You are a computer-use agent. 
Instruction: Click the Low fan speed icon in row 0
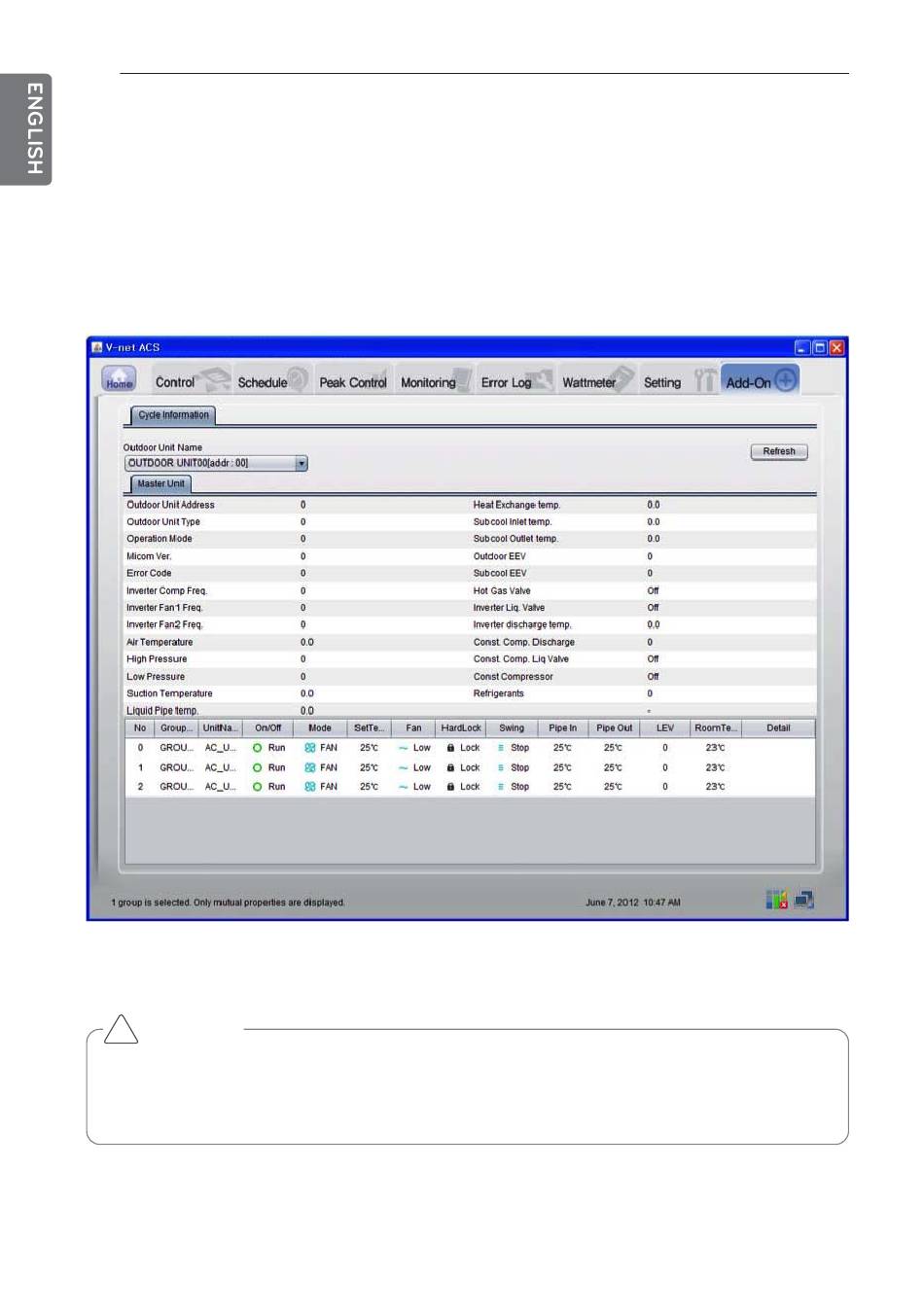(x=403, y=748)
